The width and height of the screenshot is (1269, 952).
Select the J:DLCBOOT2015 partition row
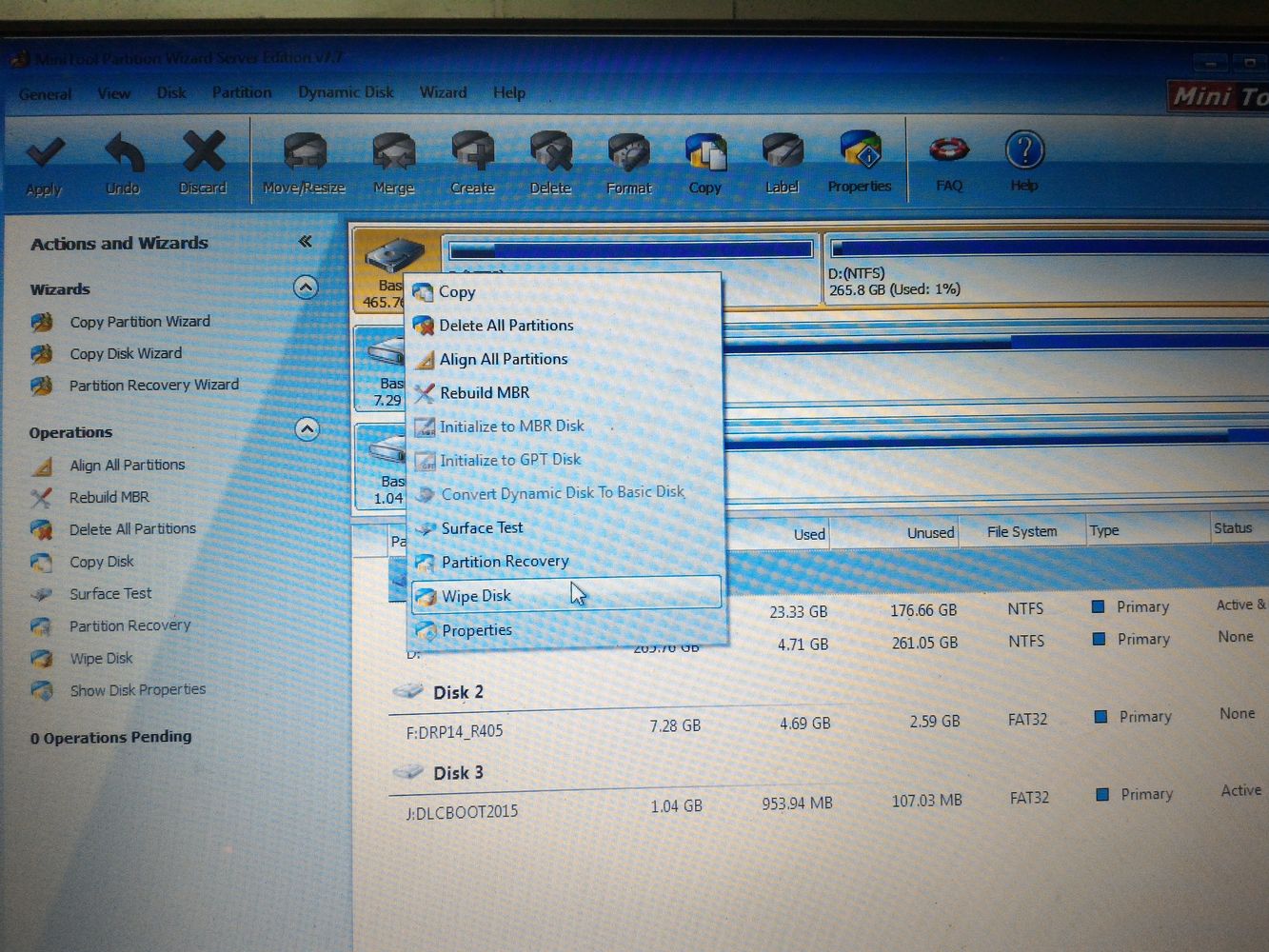tap(828, 804)
